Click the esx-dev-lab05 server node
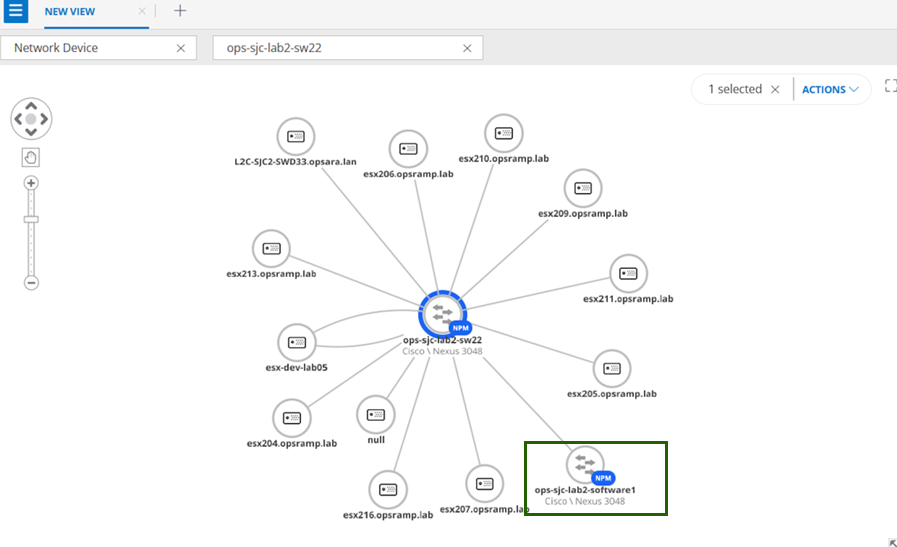 point(296,342)
